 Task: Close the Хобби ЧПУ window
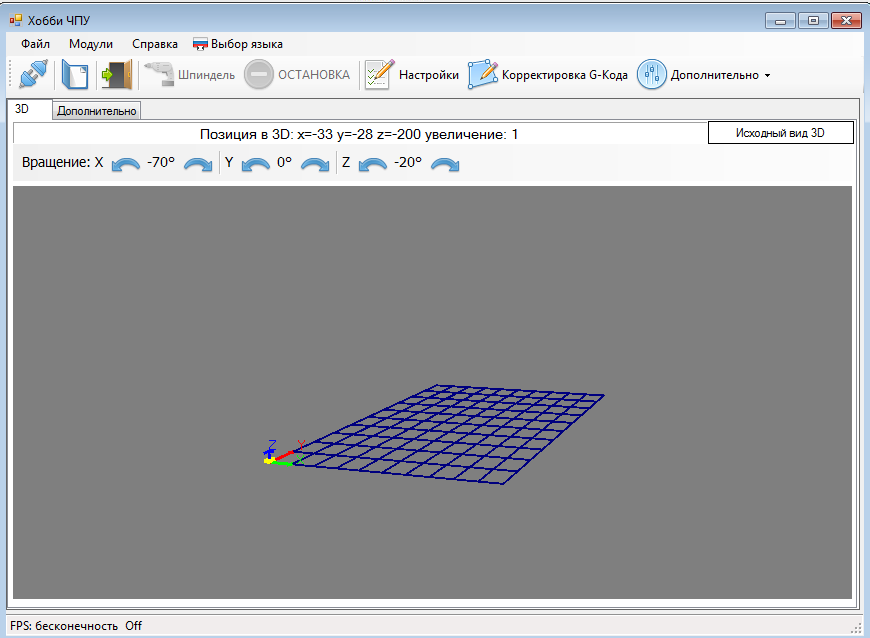point(846,21)
